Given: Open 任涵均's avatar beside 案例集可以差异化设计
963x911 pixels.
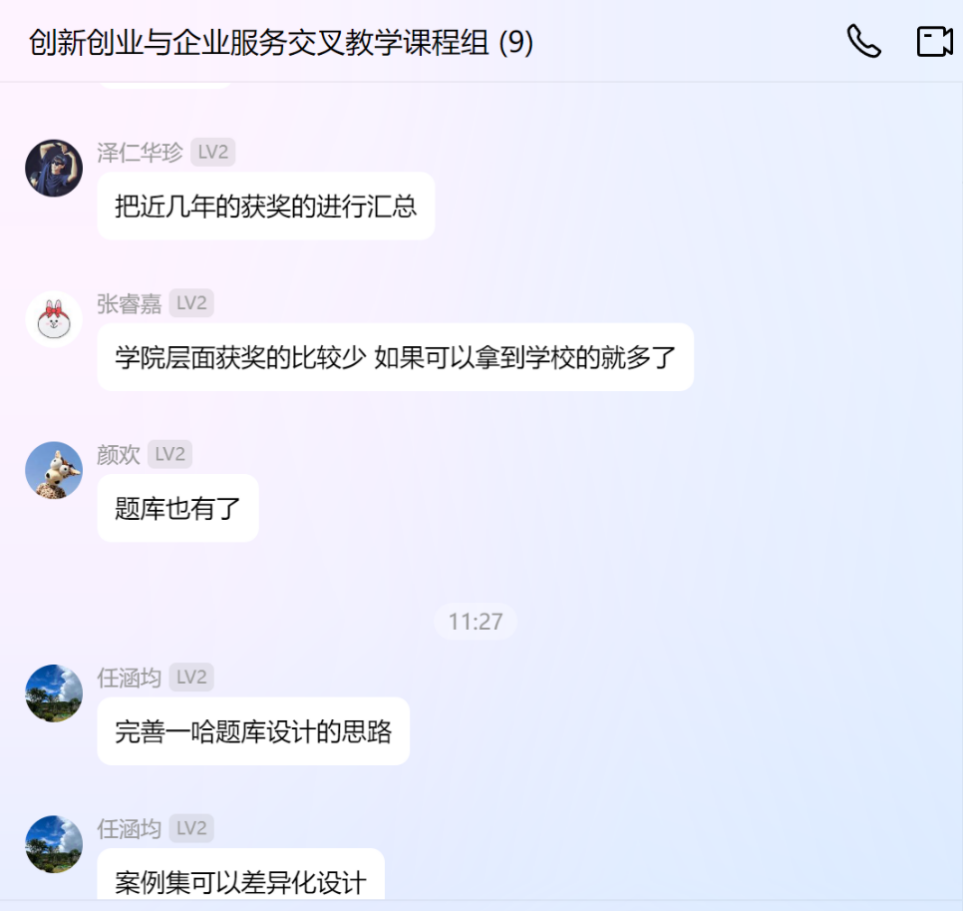Looking at the screenshot, I should click(x=54, y=844).
